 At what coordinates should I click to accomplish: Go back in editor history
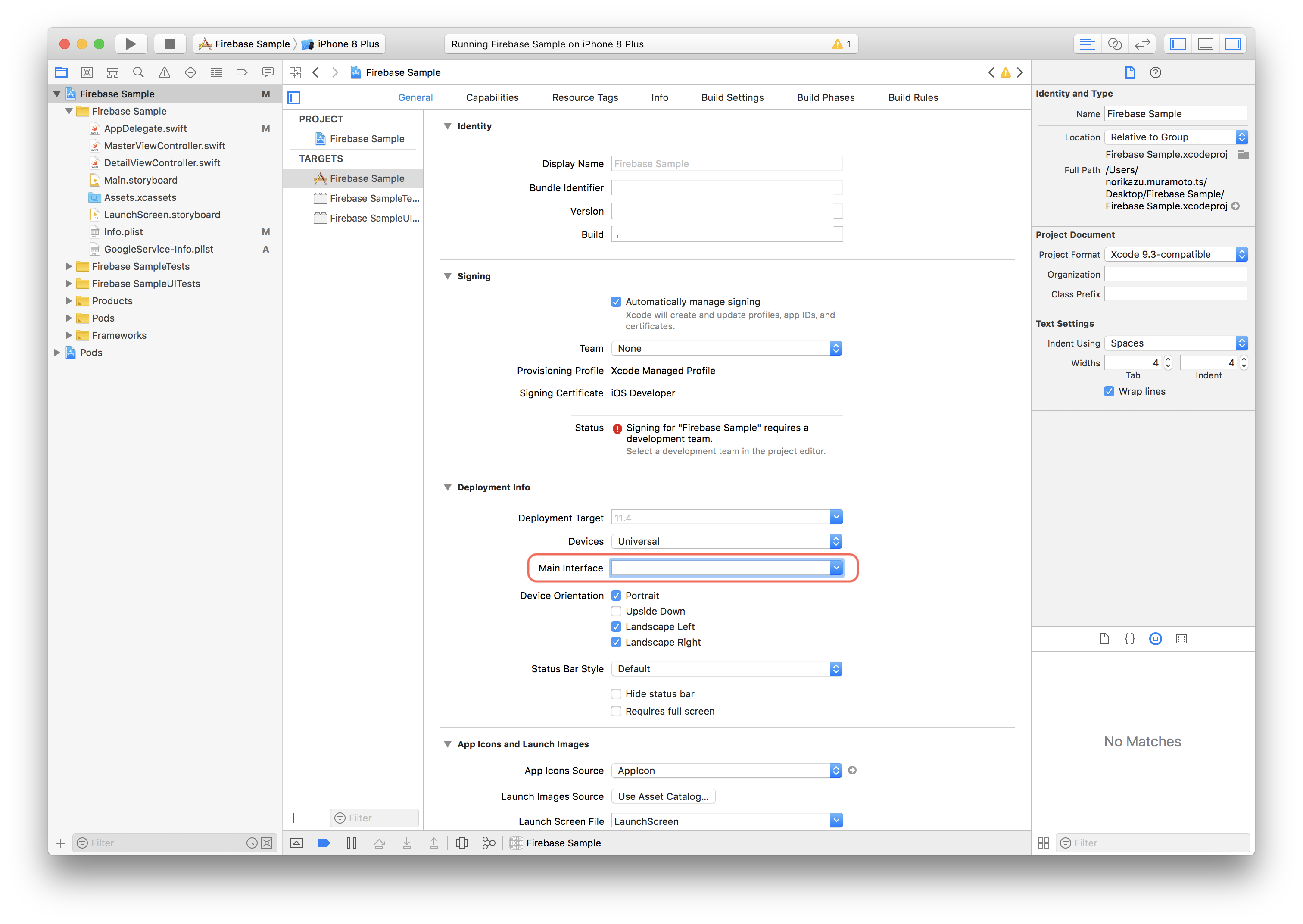pos(316,72)
